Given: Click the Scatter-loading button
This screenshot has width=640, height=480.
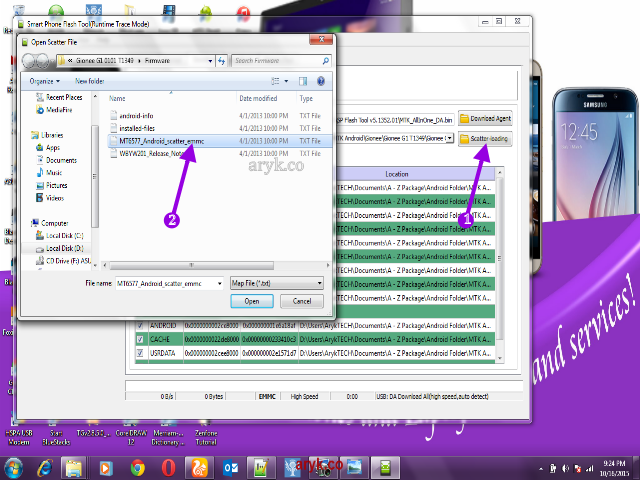Looking at the screenshot, I should click(485, 139).
